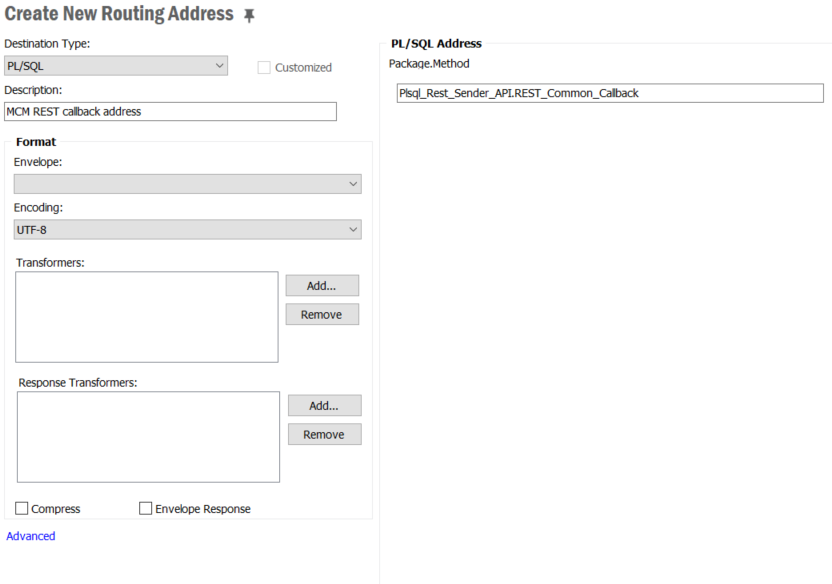Enable the Compress checkbox
The image size is (832, 584).
click(22, 508)
